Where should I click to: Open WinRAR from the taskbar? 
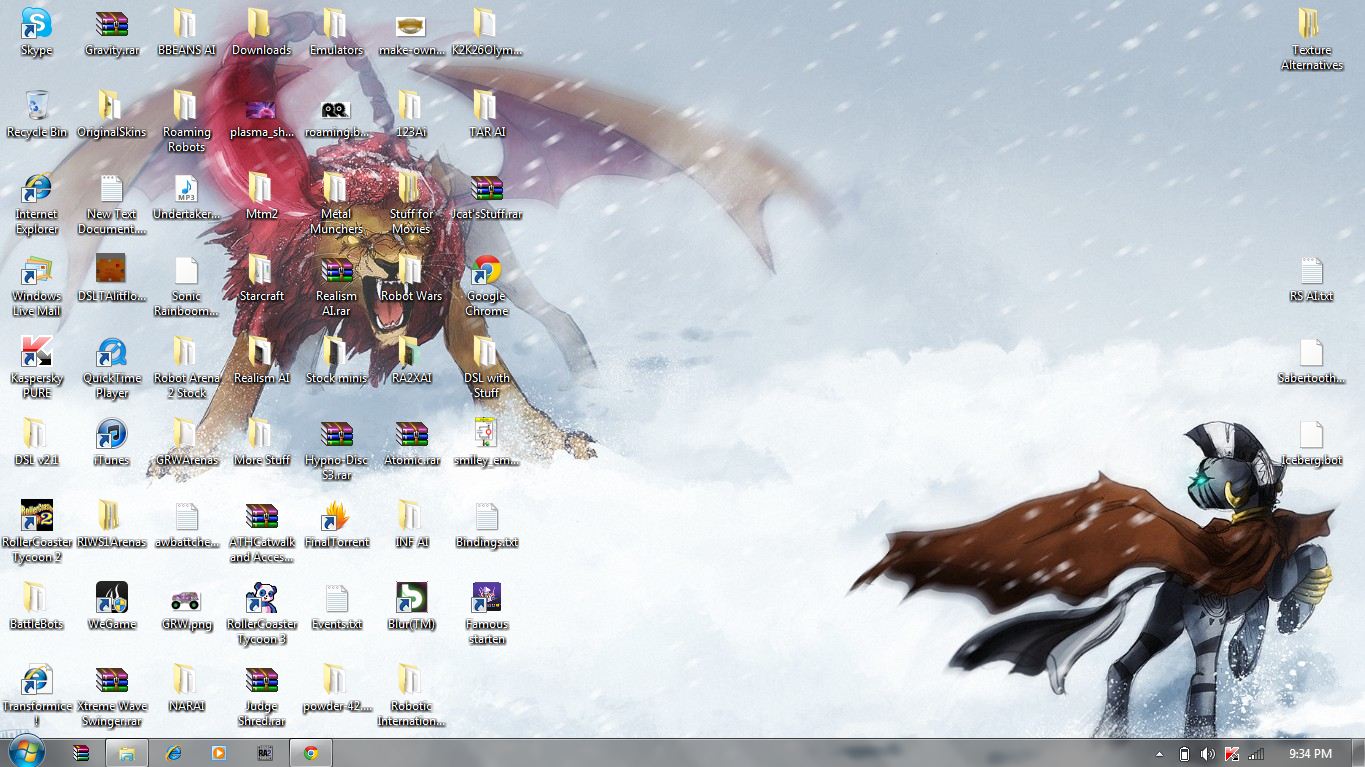coord(82,753)
